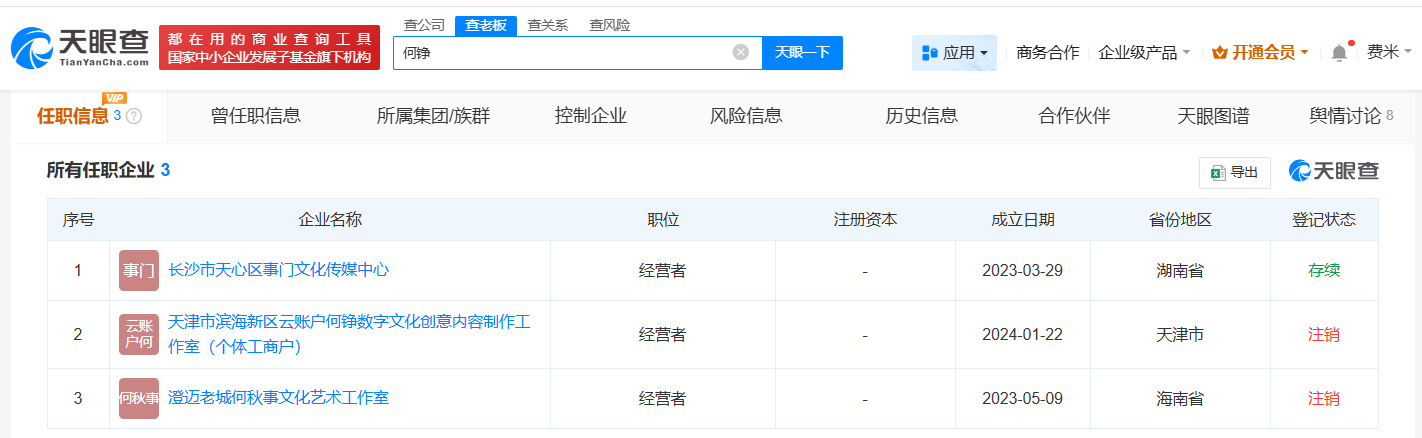Open the 澄迈老城何秋事文化艺术工作室 link
The height and width of the screenshot is (438, 1422).
[278, 397]
